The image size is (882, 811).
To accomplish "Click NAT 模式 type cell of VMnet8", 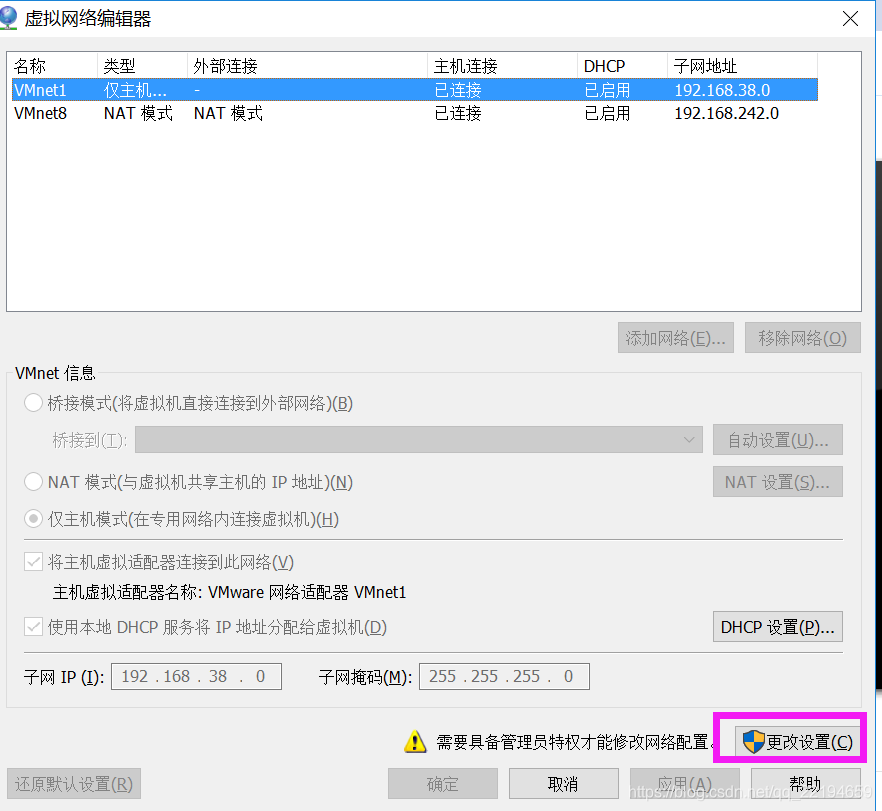I will (x=138, y=113).
